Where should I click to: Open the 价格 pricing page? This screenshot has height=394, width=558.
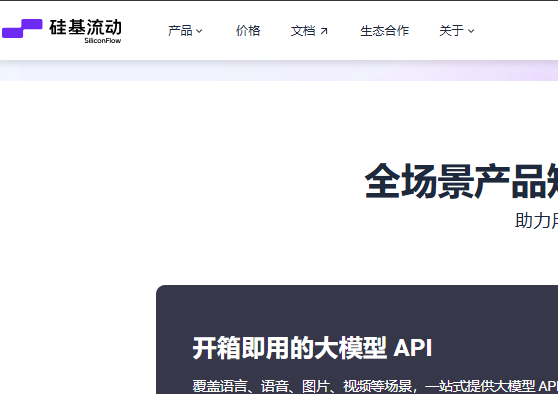(248, 31)
